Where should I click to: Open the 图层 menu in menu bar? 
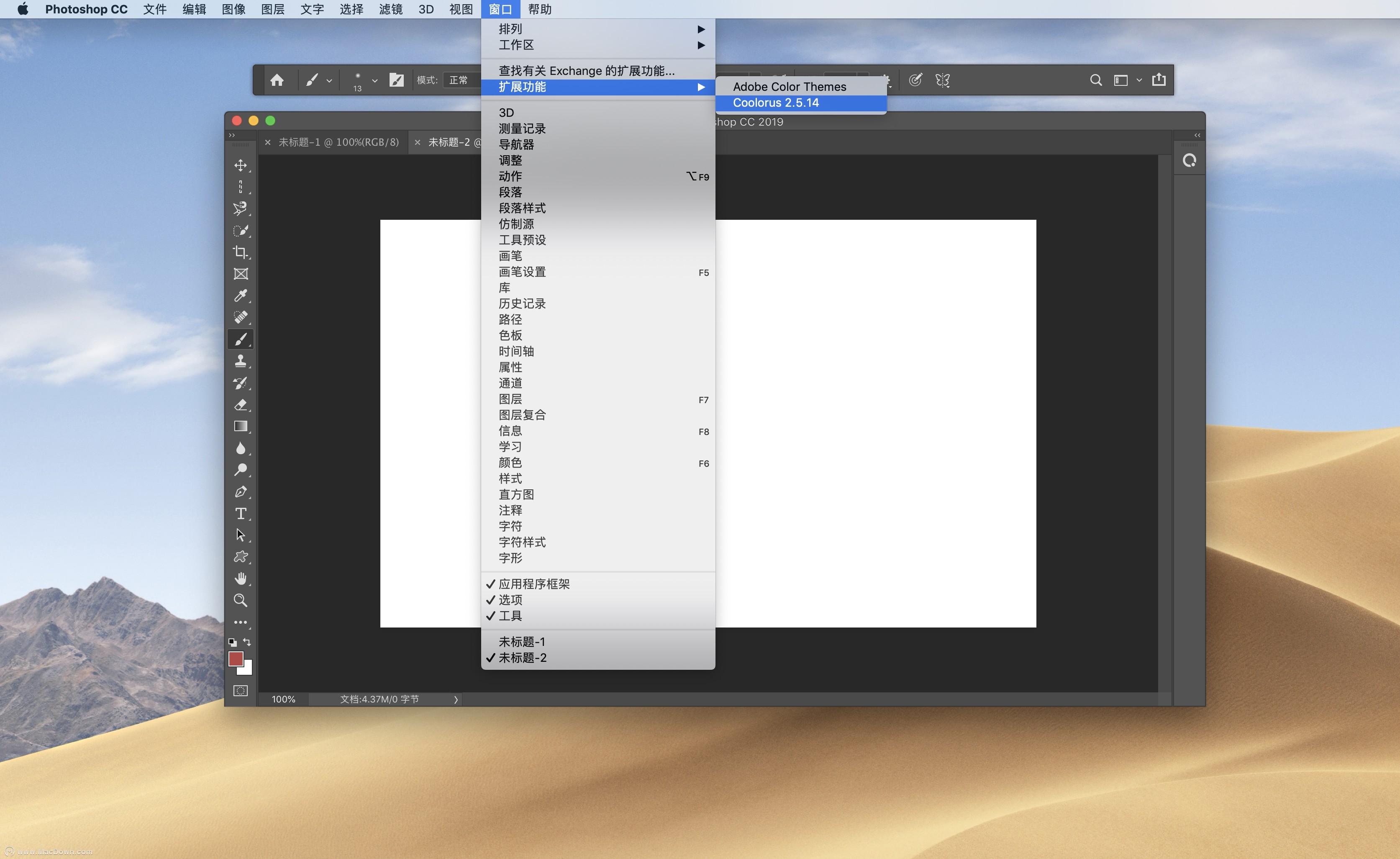pyautogui.click(x=272, y=9)
